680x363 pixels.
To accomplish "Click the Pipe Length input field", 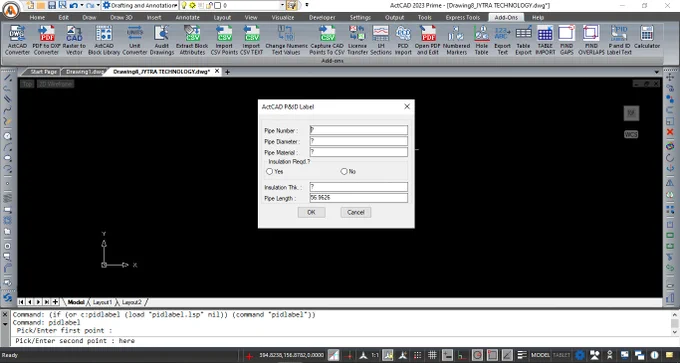I will [x=358, y=198].
